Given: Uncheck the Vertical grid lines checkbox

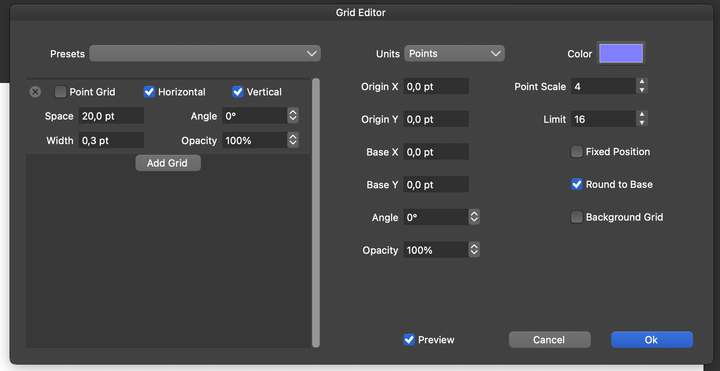Looking at the screenshot, I should [237, 92].
